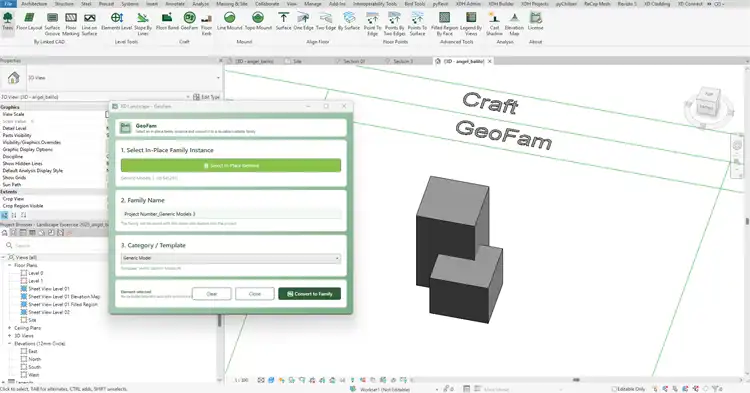Expand the 3D Views tree node
Image resolution: width=750 pixels, height=393 pixels.
coord(10,336)
